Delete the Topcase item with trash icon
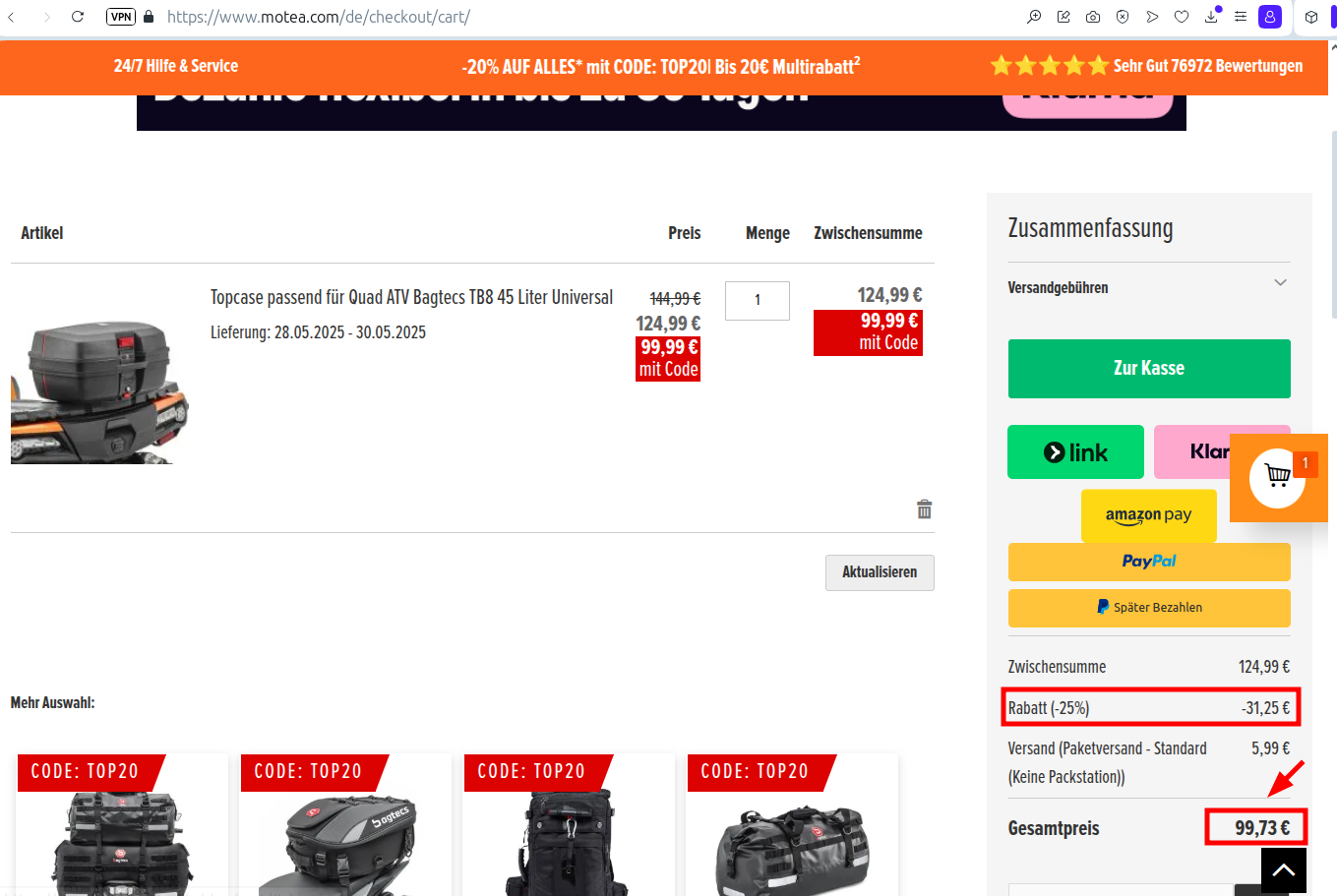The height and width of the screenshot is (896, 1337). [x=924, y=509]
